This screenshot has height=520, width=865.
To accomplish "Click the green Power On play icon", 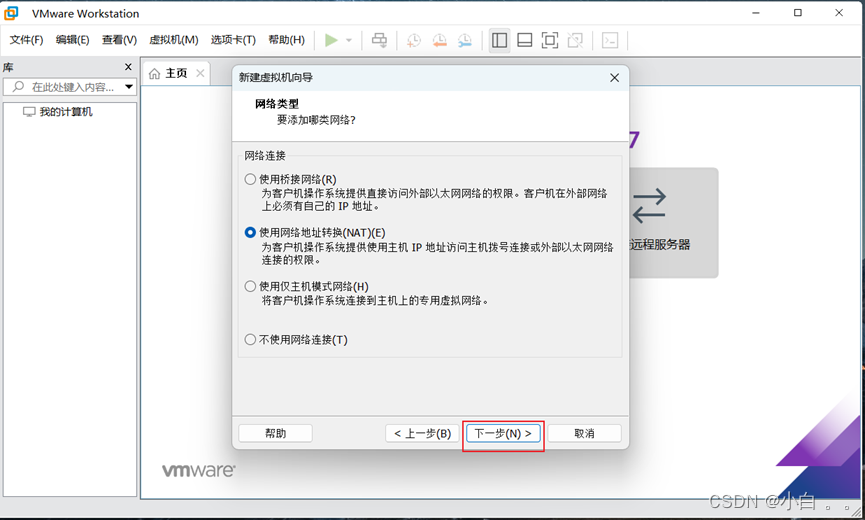I will (331, 40).
